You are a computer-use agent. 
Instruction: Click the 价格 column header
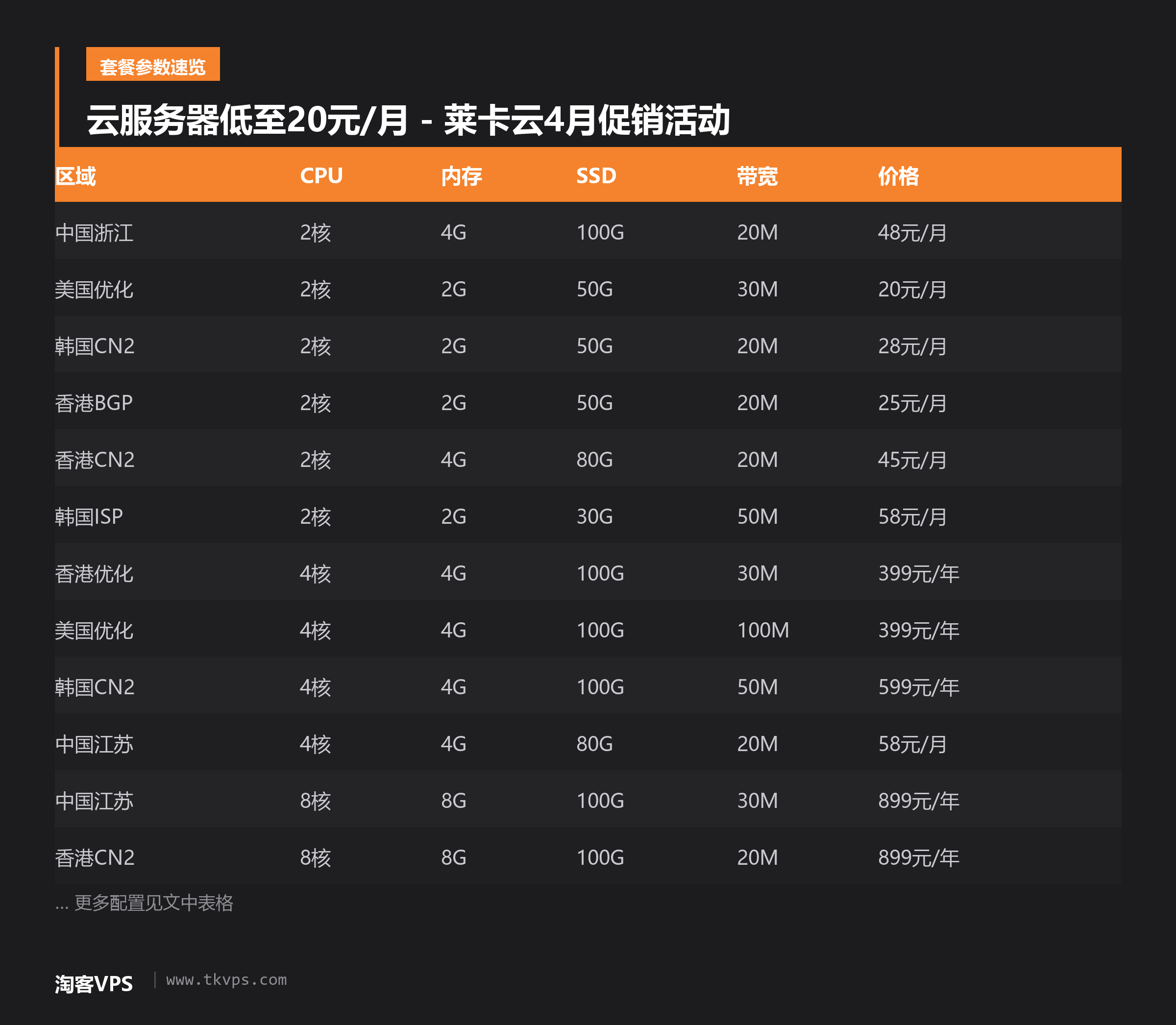[899, 175]
